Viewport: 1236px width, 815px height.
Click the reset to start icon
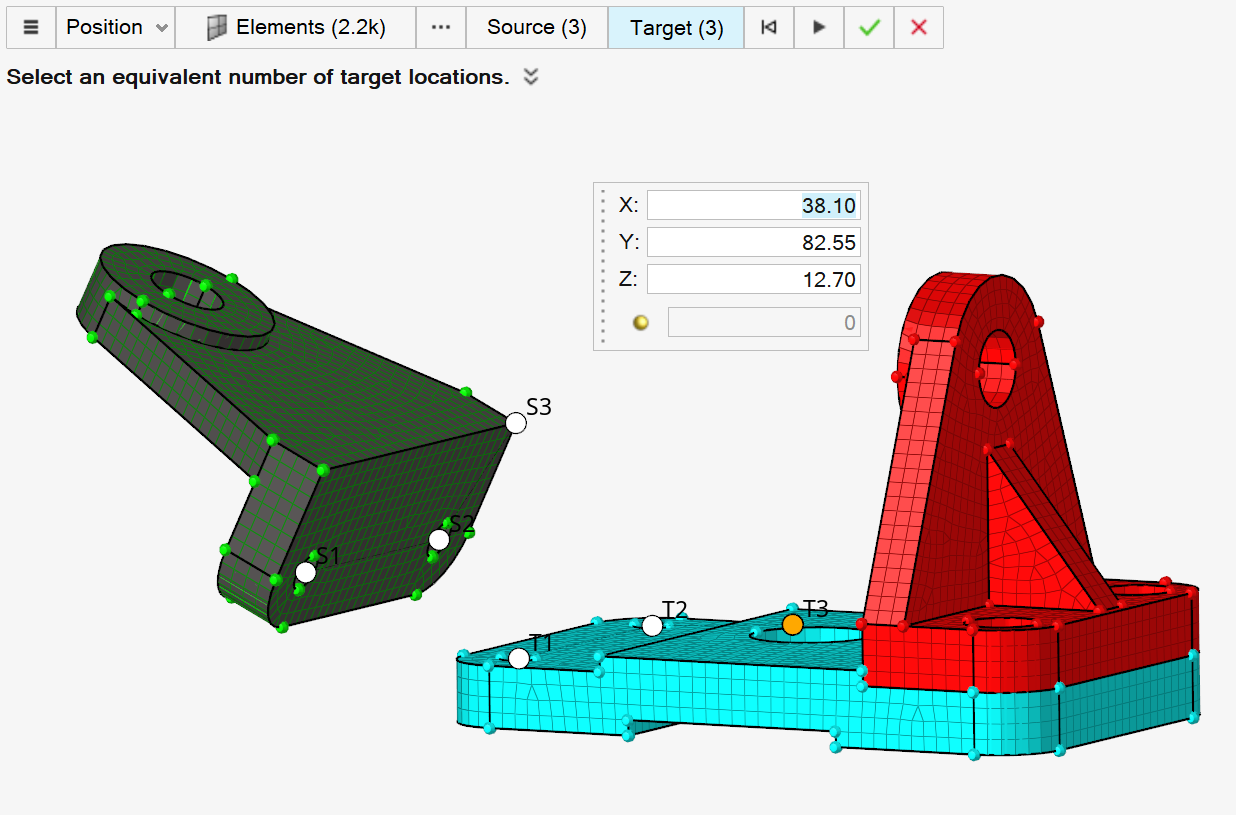pos(769,27)
